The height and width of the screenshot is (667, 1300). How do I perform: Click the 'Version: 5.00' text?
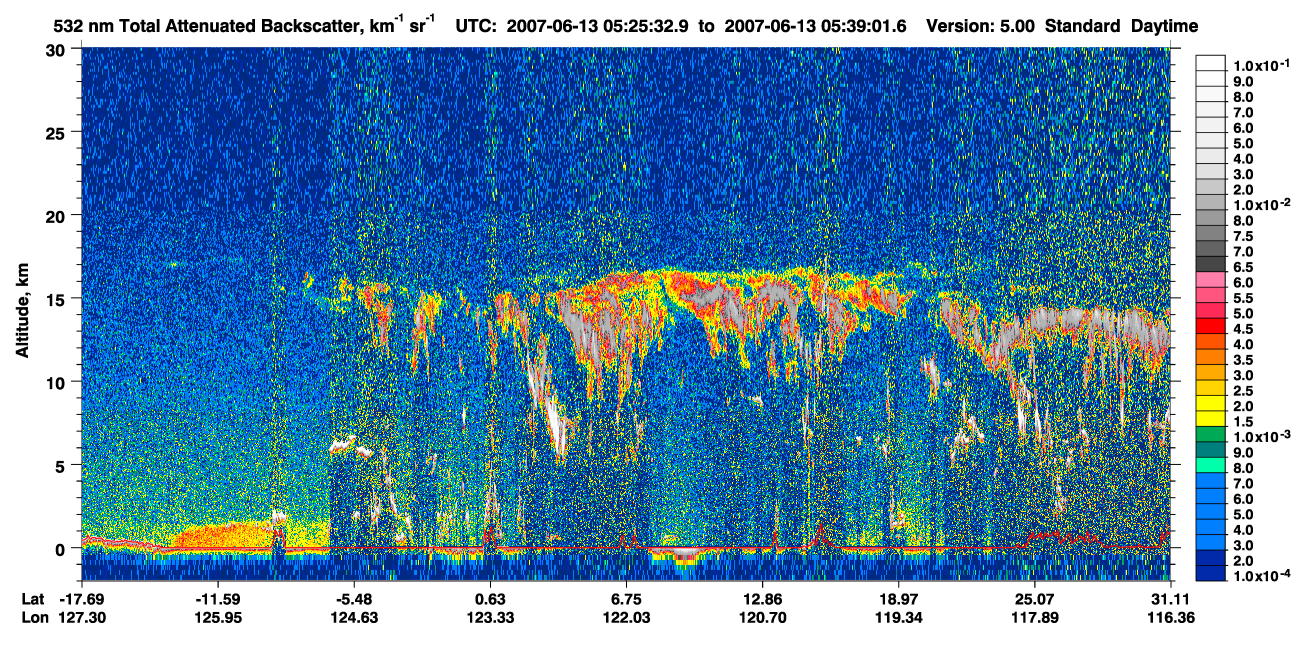click(981, 27)
